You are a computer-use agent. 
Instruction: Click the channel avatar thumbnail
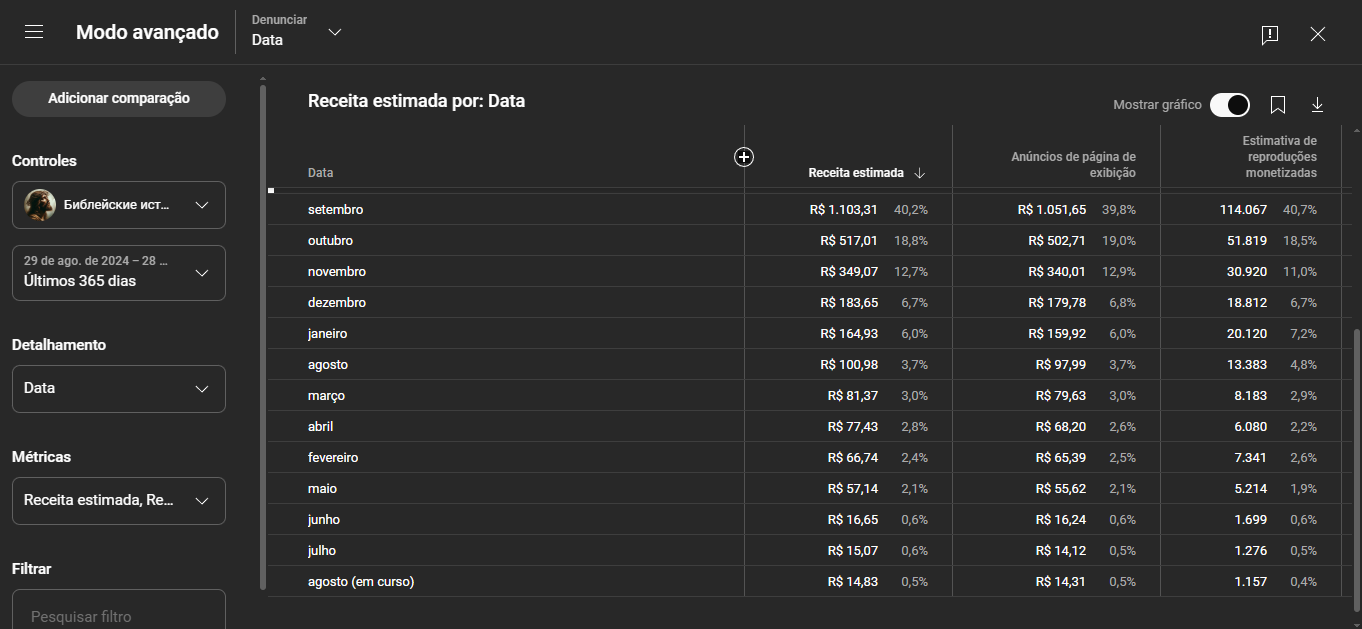[x=40, y=205]
